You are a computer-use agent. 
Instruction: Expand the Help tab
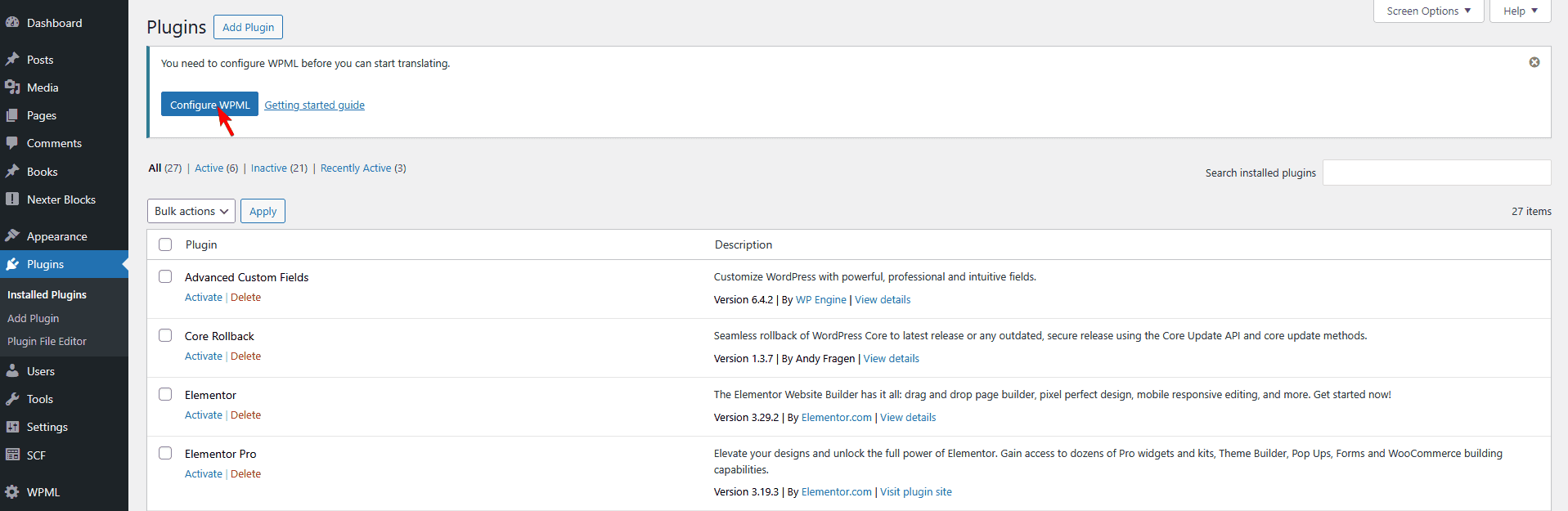[x=1520, y=11]
